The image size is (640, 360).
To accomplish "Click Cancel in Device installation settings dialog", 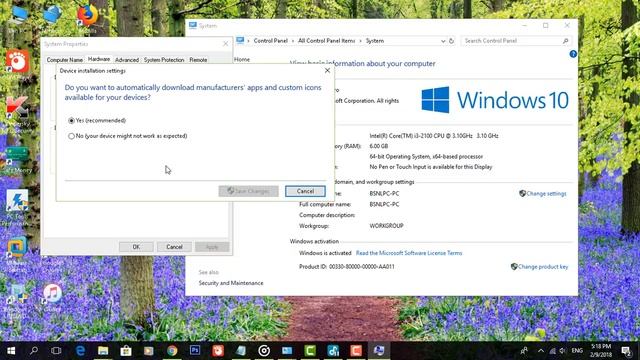I will pyautogui.click(x=305, y=191).
